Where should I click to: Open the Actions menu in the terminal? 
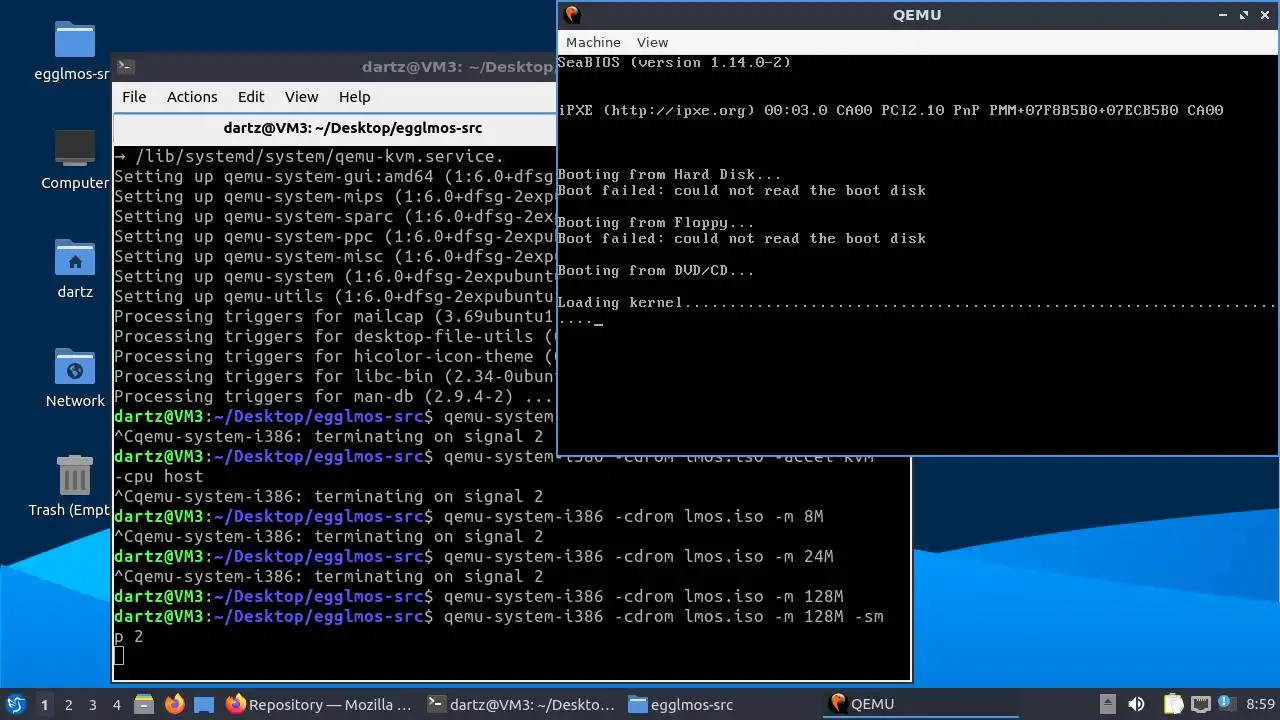tap(192, 97)
